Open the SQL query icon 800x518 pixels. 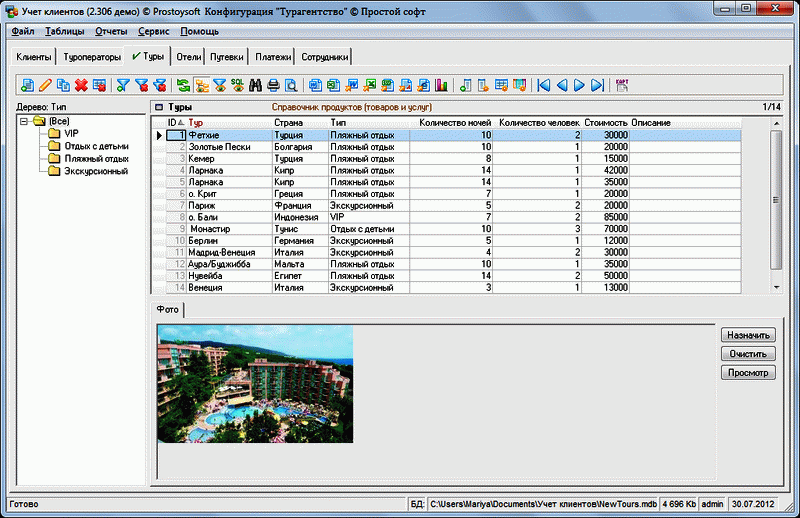[237, 85]
